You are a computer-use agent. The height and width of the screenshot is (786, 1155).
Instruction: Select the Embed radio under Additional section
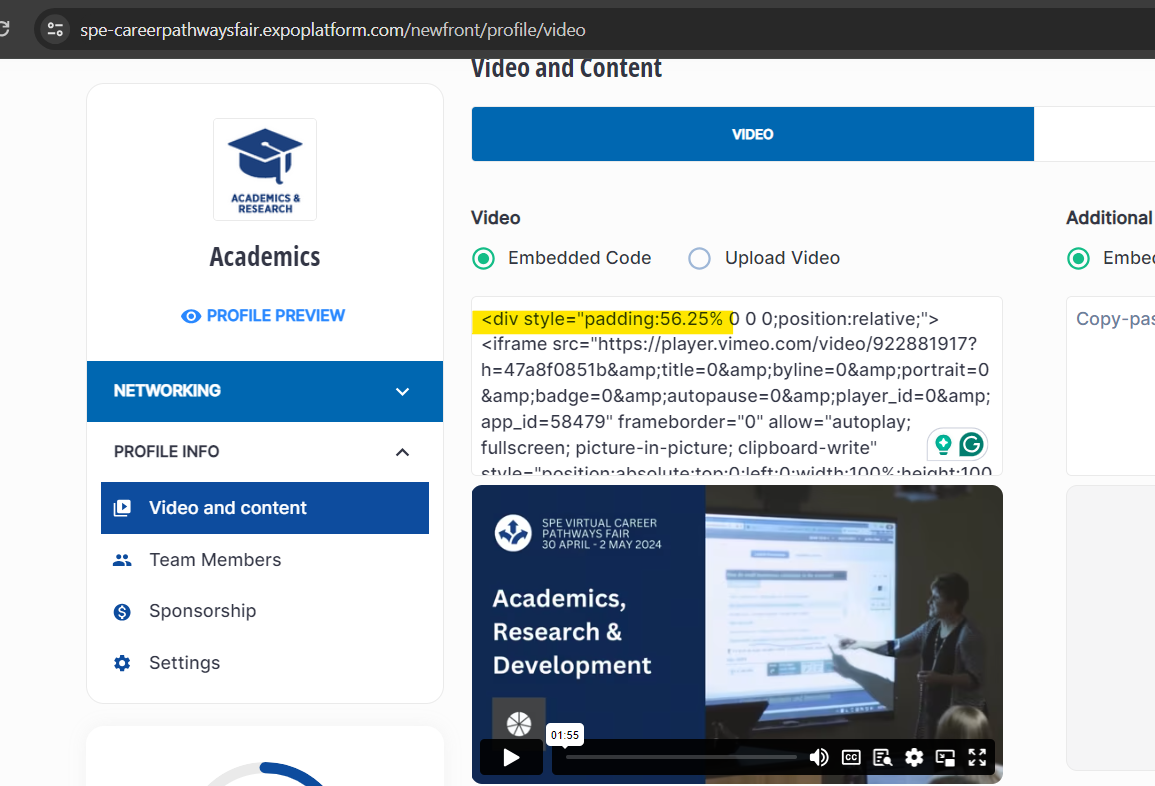pos(1078,259)
